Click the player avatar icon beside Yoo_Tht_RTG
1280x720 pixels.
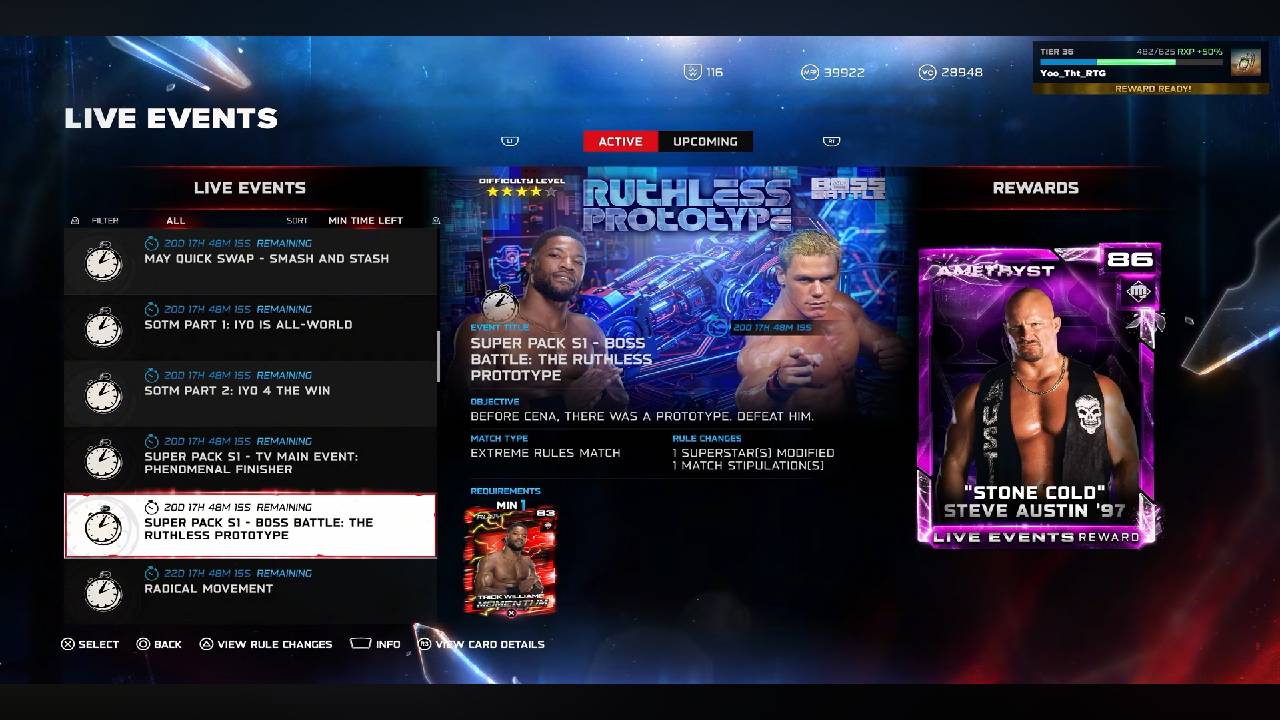[x=1245, y=63]
